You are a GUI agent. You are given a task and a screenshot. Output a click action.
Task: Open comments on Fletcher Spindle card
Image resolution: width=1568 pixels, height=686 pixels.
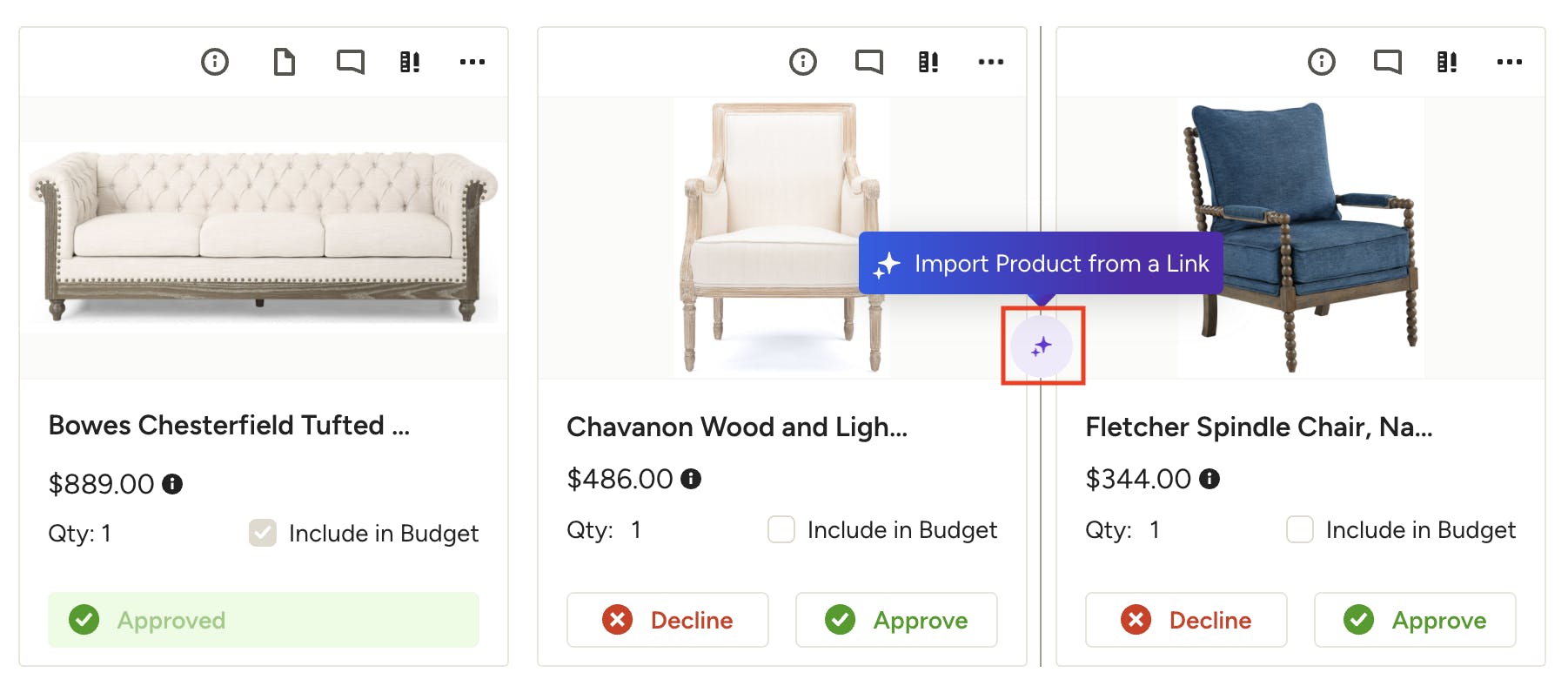click(x=1388, y=62)
